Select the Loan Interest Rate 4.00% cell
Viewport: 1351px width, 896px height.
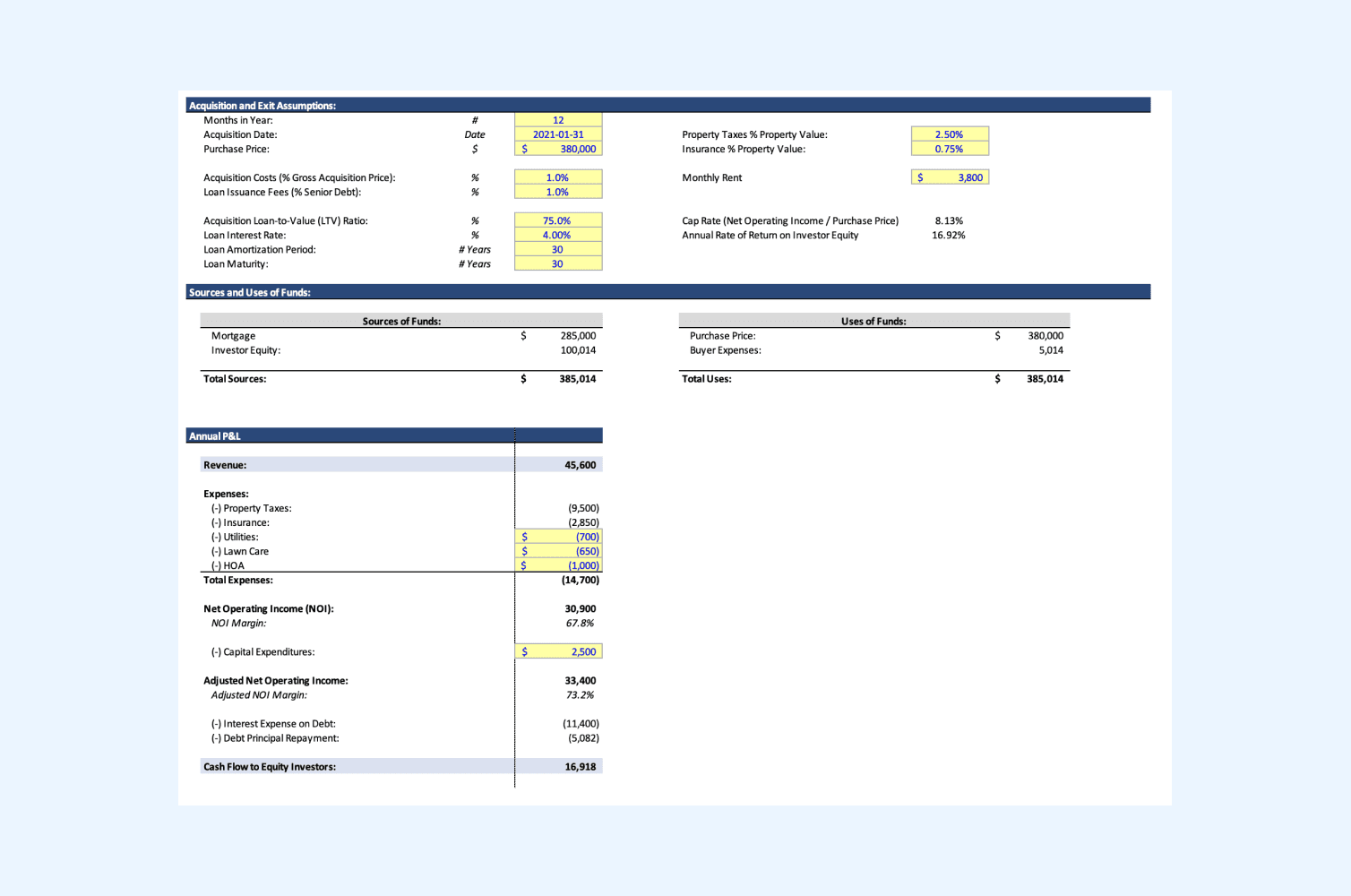coord(558,235)
